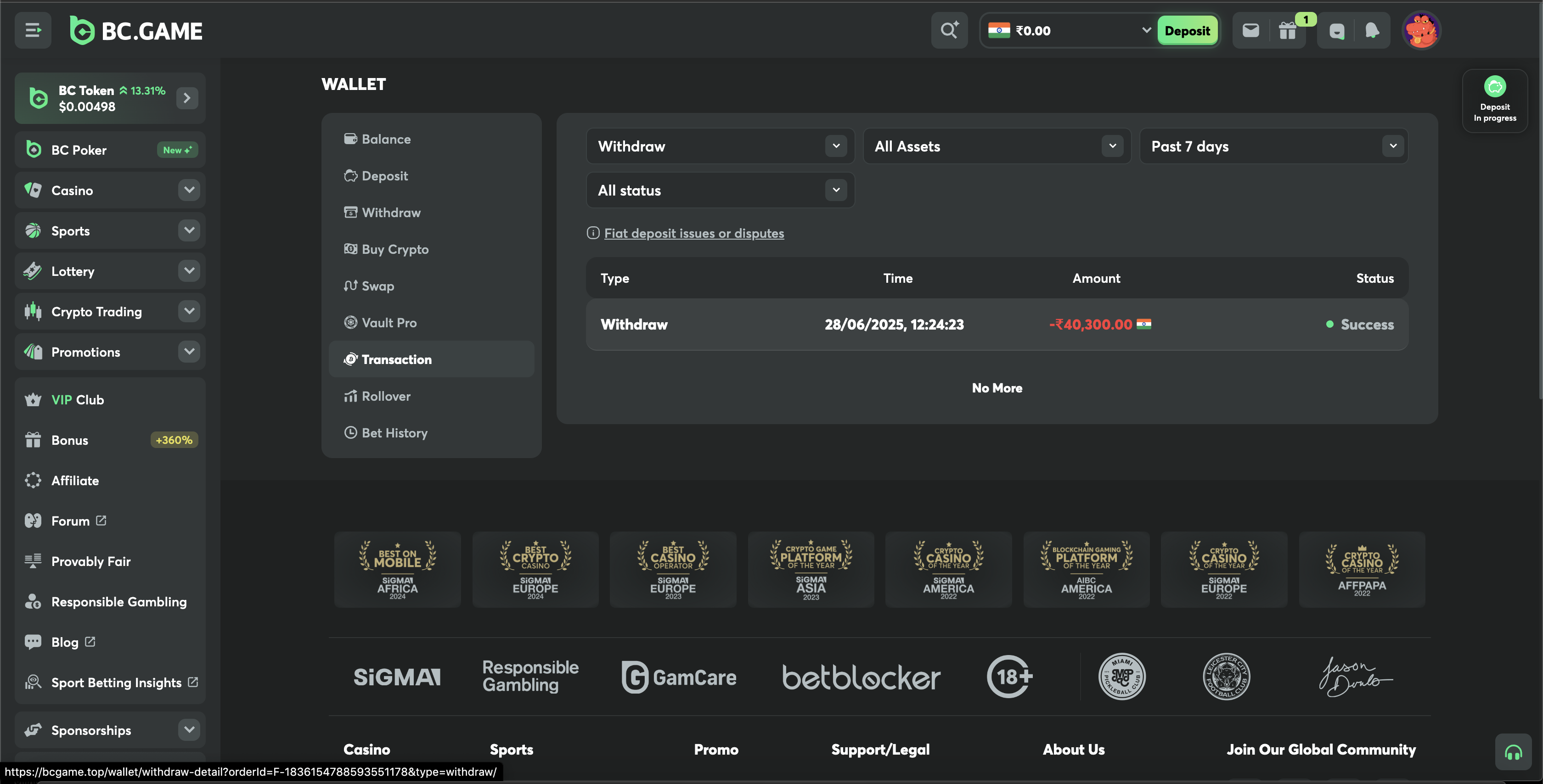1543x784 pixels.
Task: Click the green Deposit button in header
Action: pos(1187,31)
